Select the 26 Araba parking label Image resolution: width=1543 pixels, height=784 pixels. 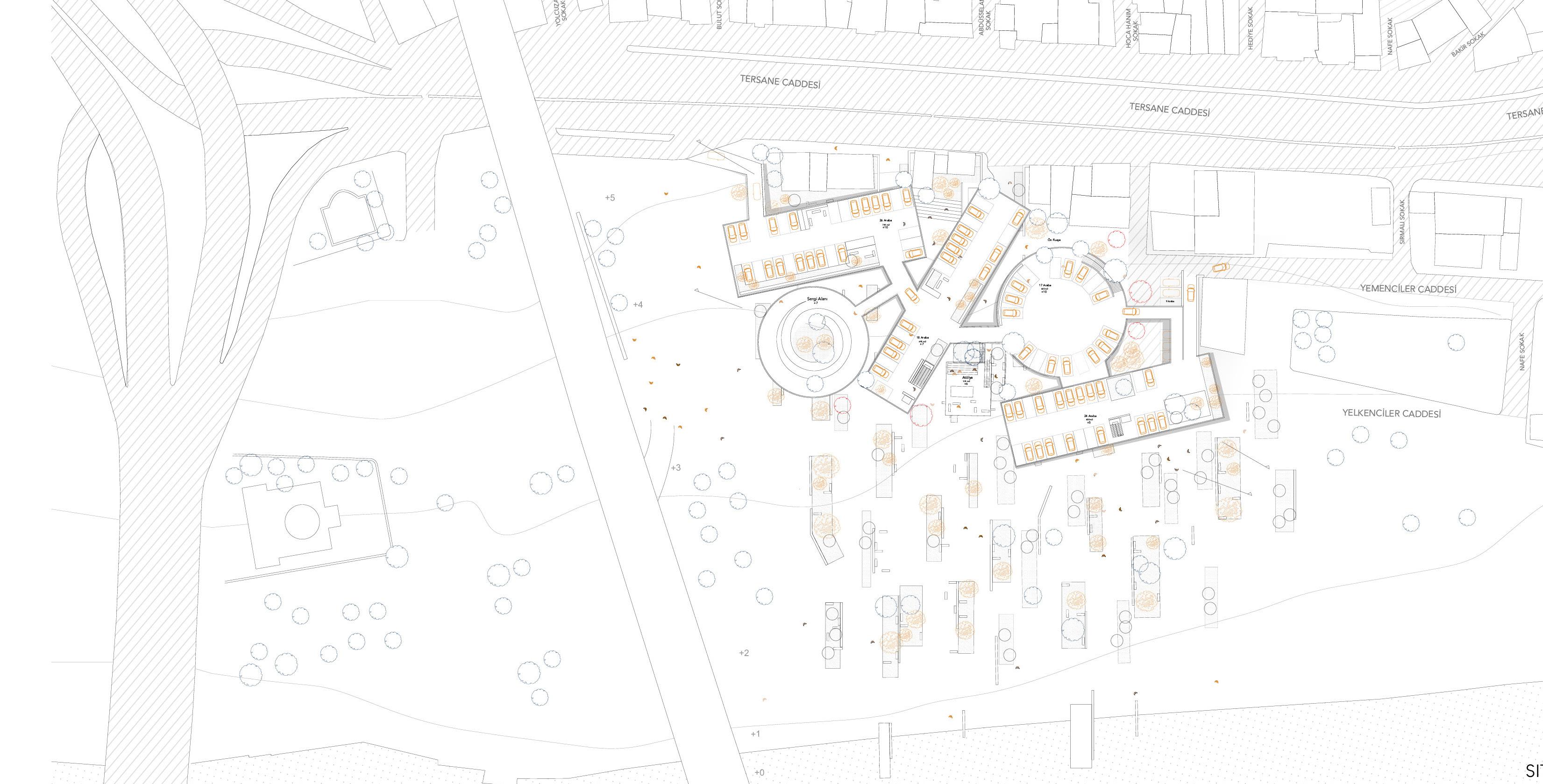(x=886, y=220)
